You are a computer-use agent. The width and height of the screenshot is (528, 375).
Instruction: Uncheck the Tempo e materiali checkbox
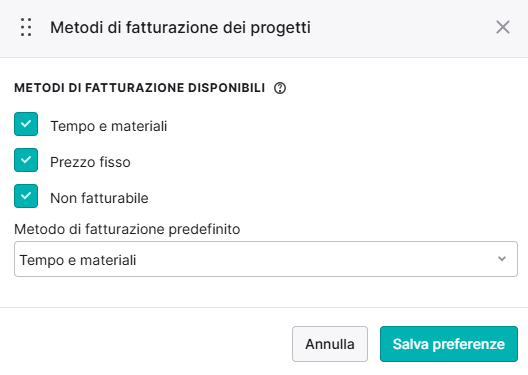(x=26, y=124)
